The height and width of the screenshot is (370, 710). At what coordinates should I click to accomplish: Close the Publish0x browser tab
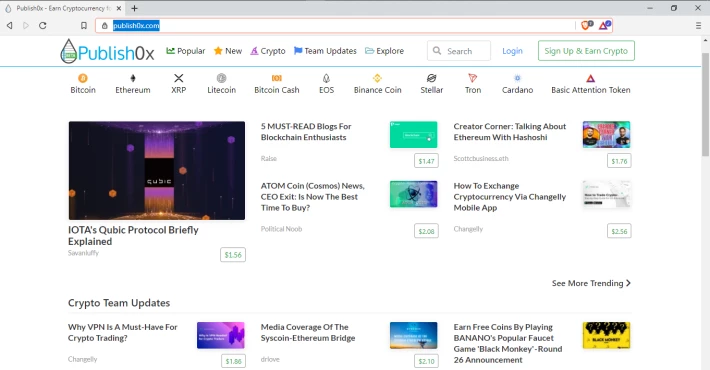click(x=119, y=8)
